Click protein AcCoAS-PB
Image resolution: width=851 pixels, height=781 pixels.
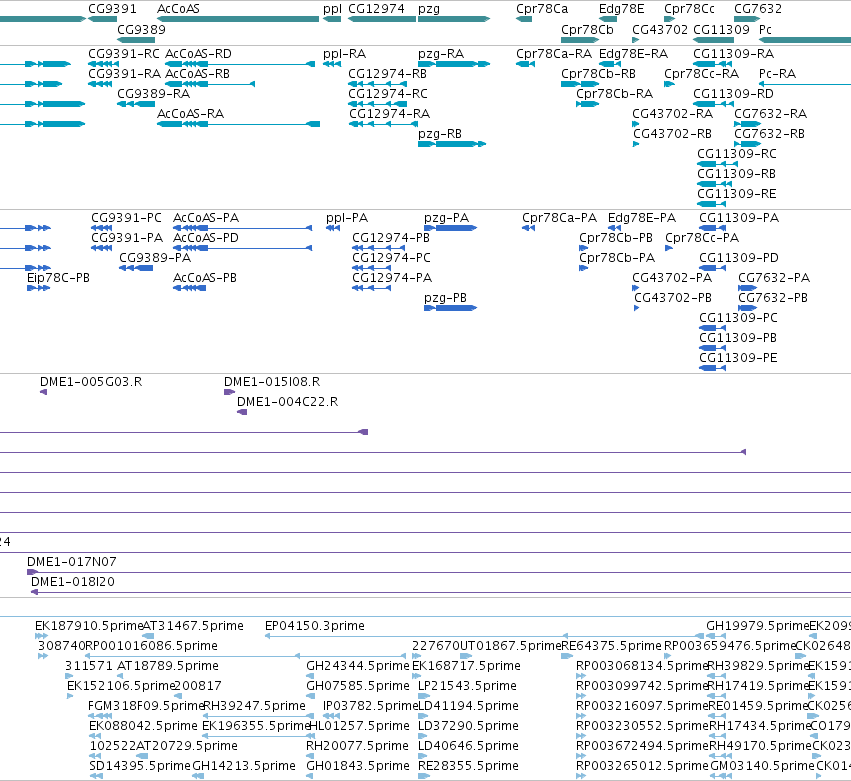[x=189, y=288]
